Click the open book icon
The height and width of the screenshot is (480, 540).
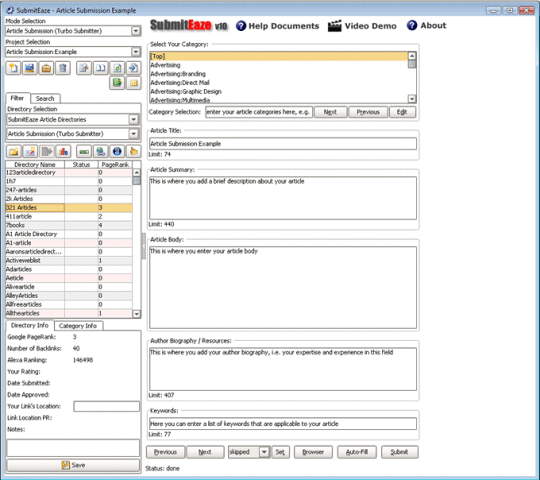tap(101, 68)
